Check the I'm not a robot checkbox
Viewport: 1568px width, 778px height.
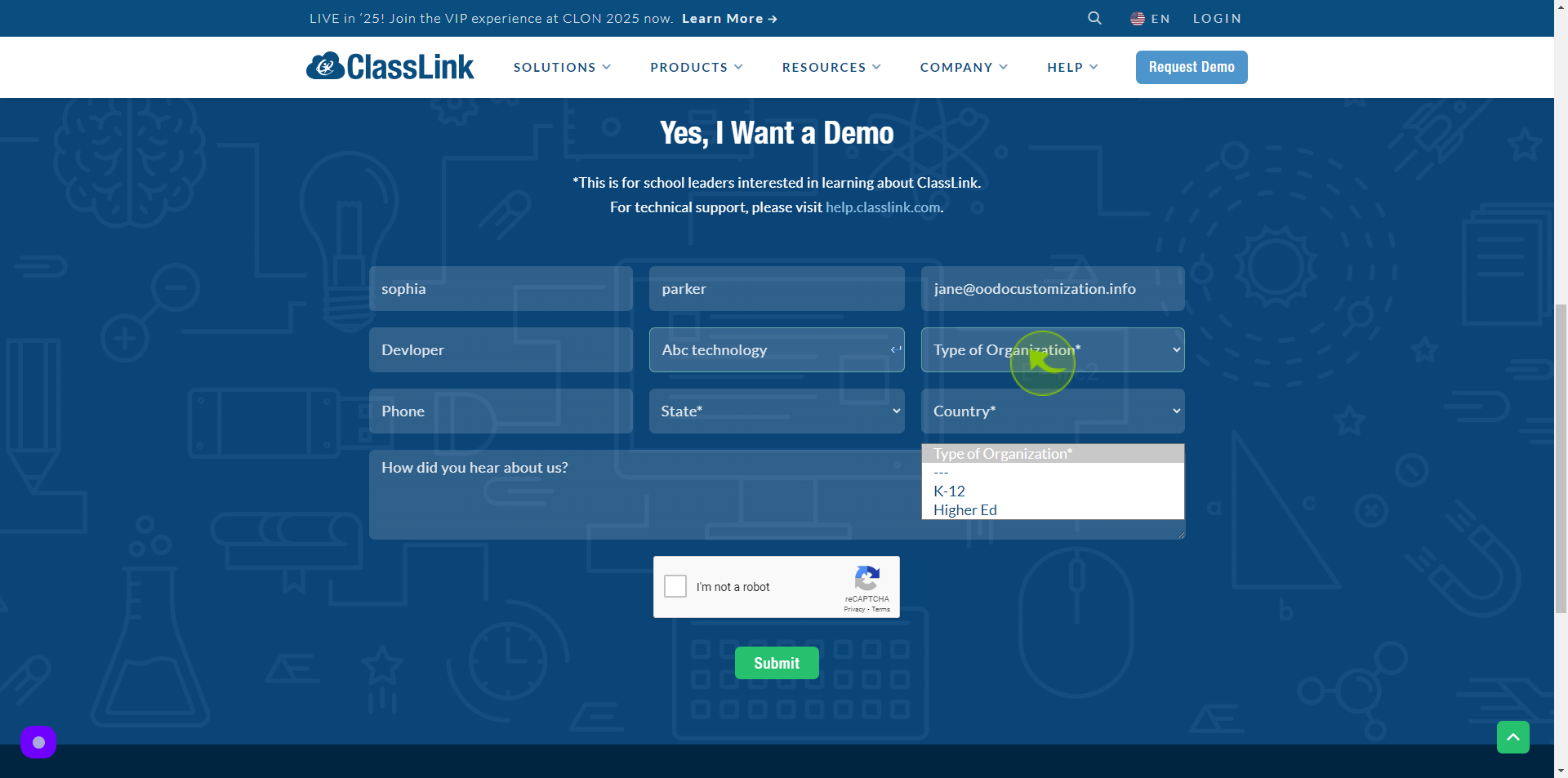(675, 586)
